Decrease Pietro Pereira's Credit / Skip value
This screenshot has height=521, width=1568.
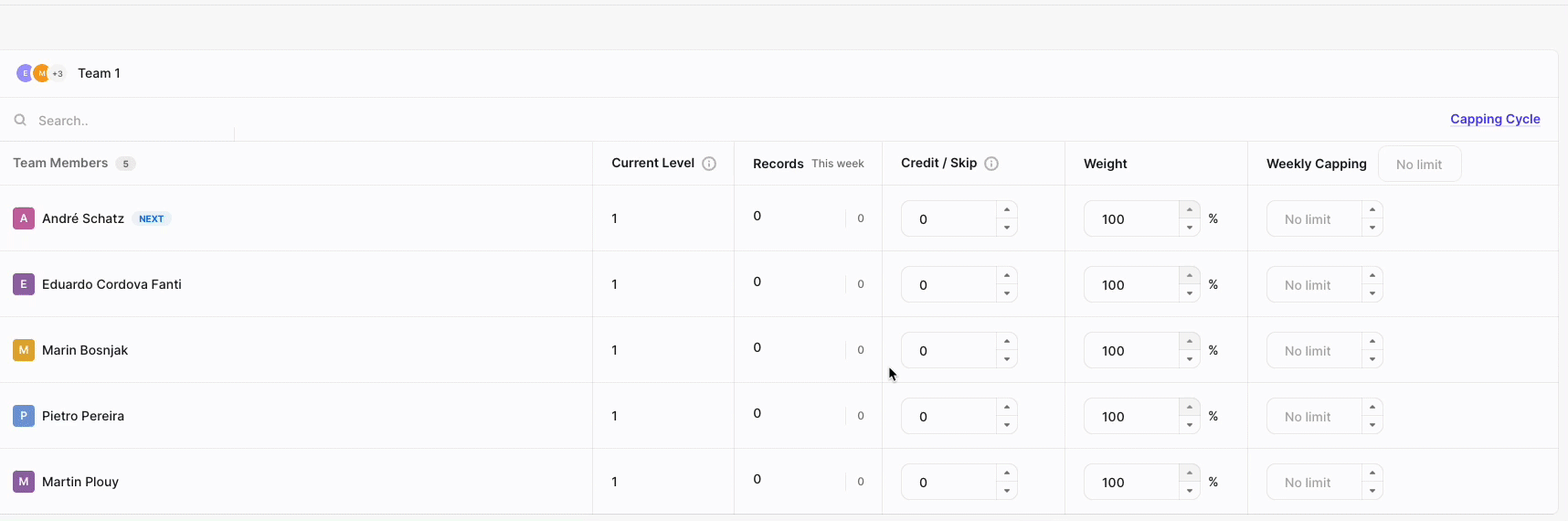point(1006,425)
